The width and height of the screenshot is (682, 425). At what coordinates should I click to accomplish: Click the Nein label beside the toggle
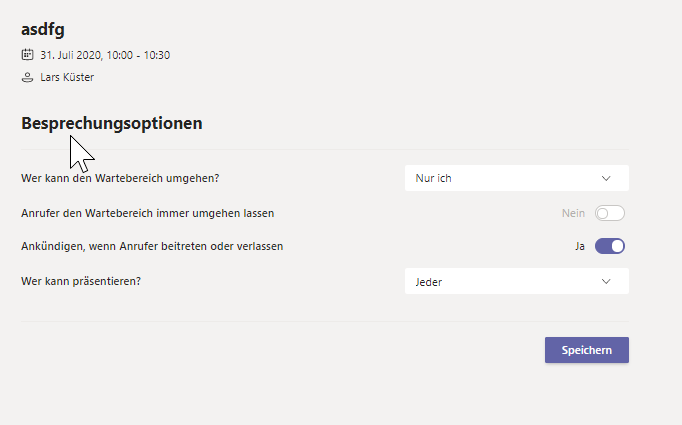[573, 213]
